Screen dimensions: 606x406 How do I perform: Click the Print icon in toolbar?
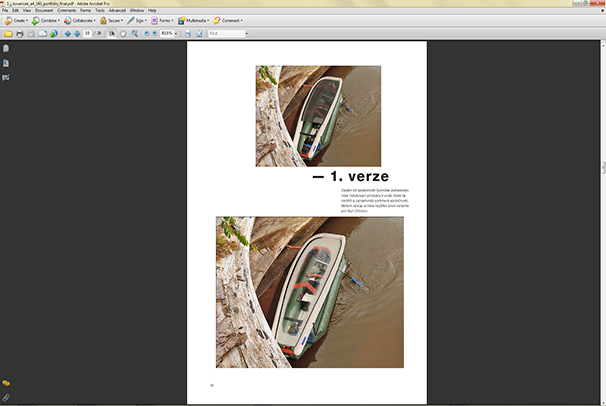[x=19, y=33]
